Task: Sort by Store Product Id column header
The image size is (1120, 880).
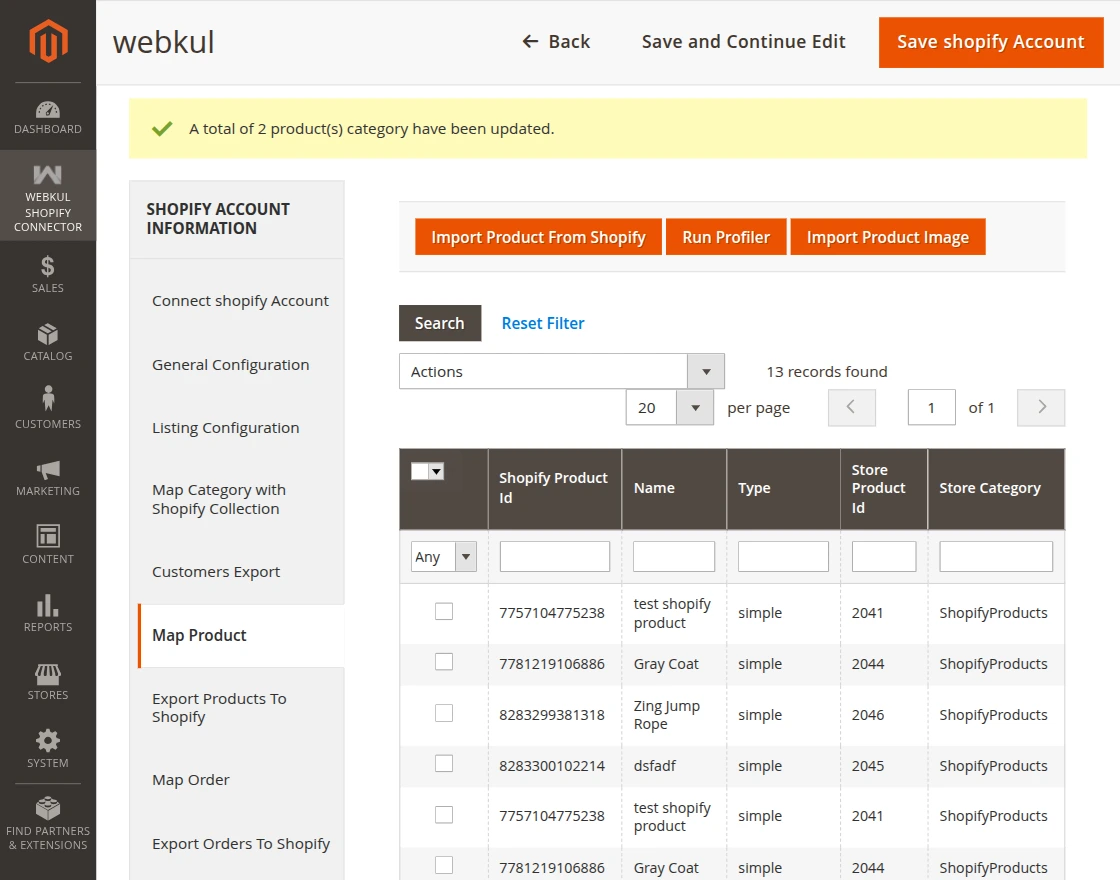Action: (884, 489)
